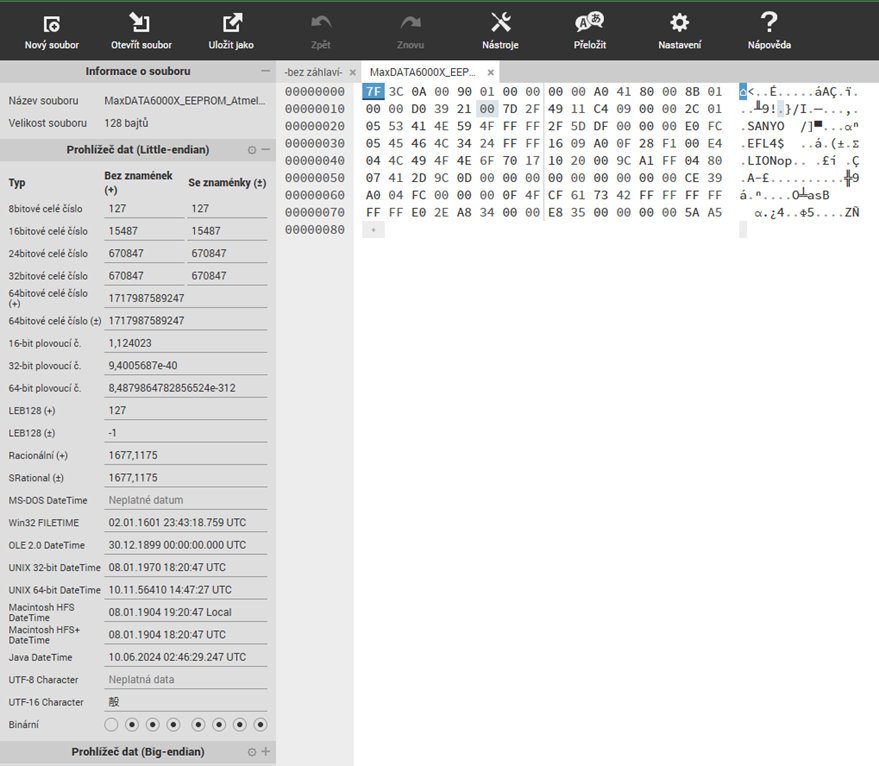Close the MaxDATA6000X_EEP... tab
Screen dimensions: 879x766
491,72
